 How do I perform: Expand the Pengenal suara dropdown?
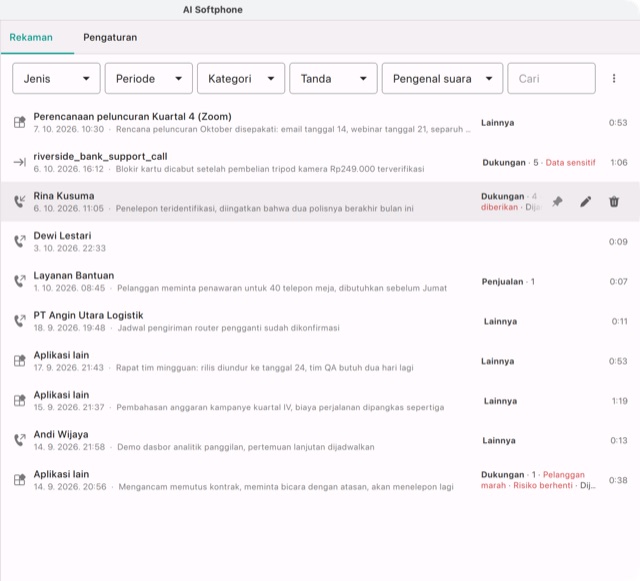[442, 78]
